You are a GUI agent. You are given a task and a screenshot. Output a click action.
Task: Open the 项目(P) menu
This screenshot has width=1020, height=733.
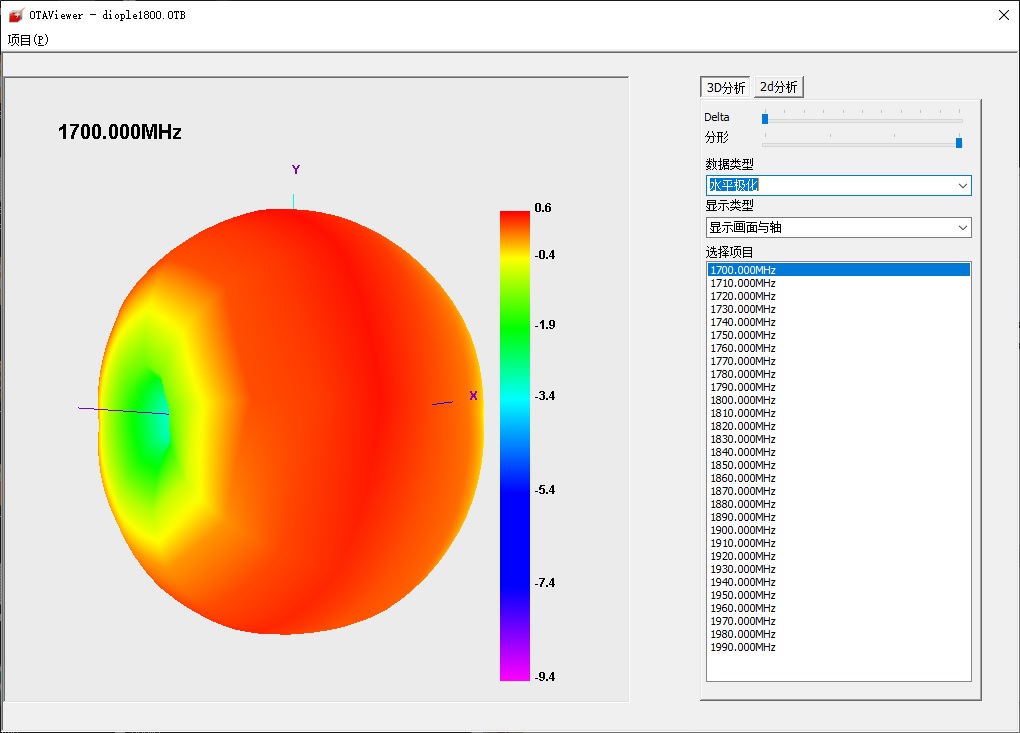[28, 40]
